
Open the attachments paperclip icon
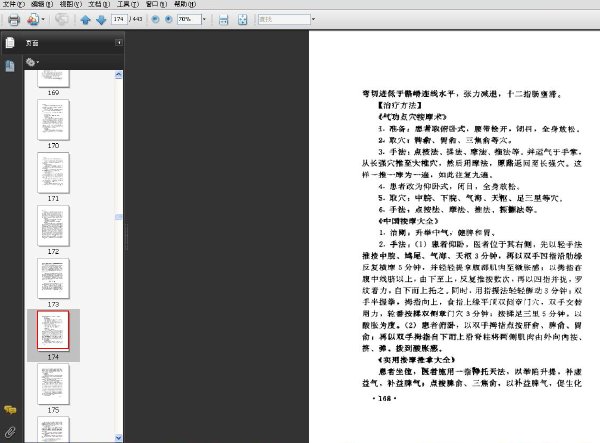10,432
